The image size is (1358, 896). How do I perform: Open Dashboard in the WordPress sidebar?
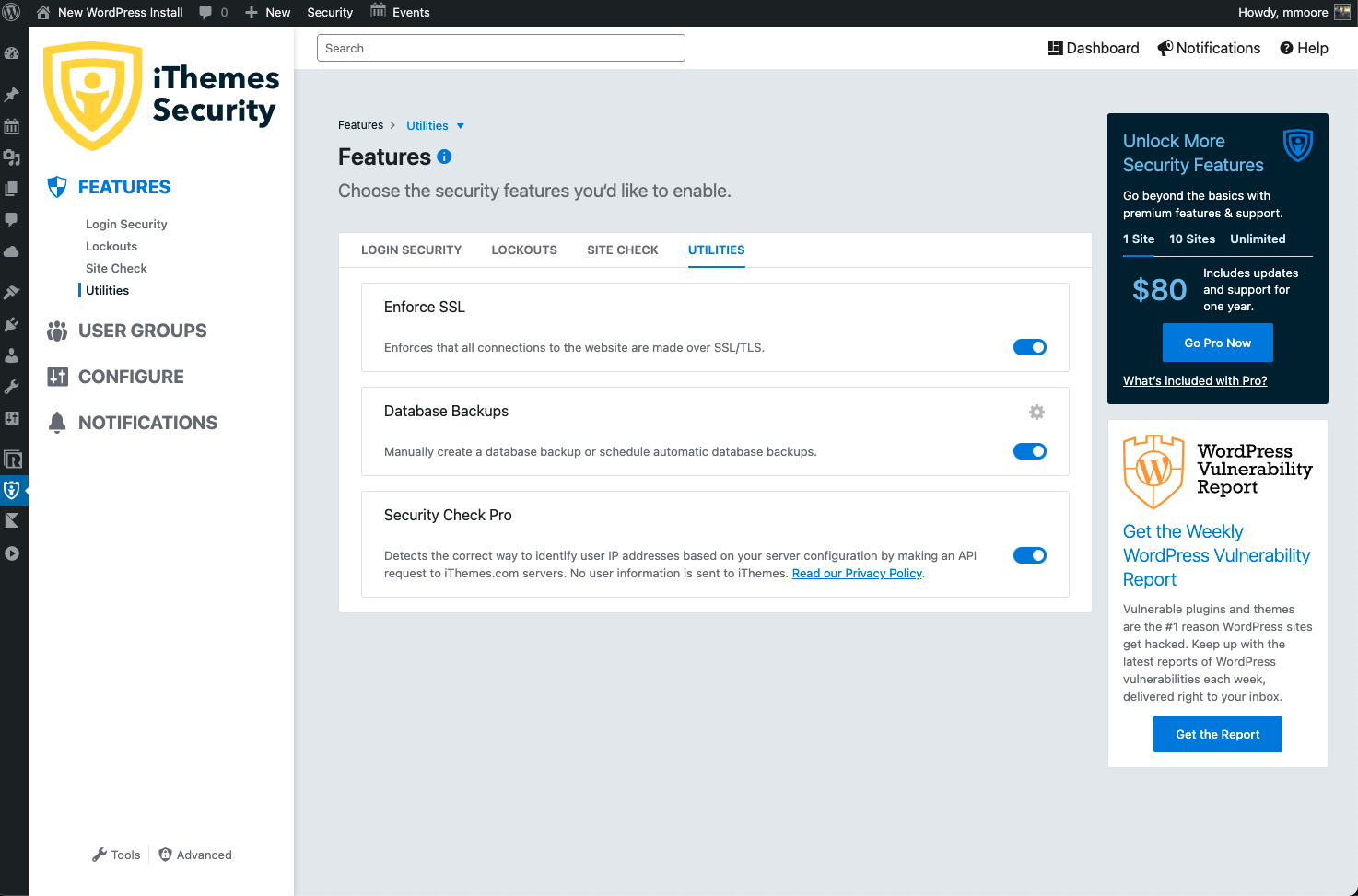(12, 53)
